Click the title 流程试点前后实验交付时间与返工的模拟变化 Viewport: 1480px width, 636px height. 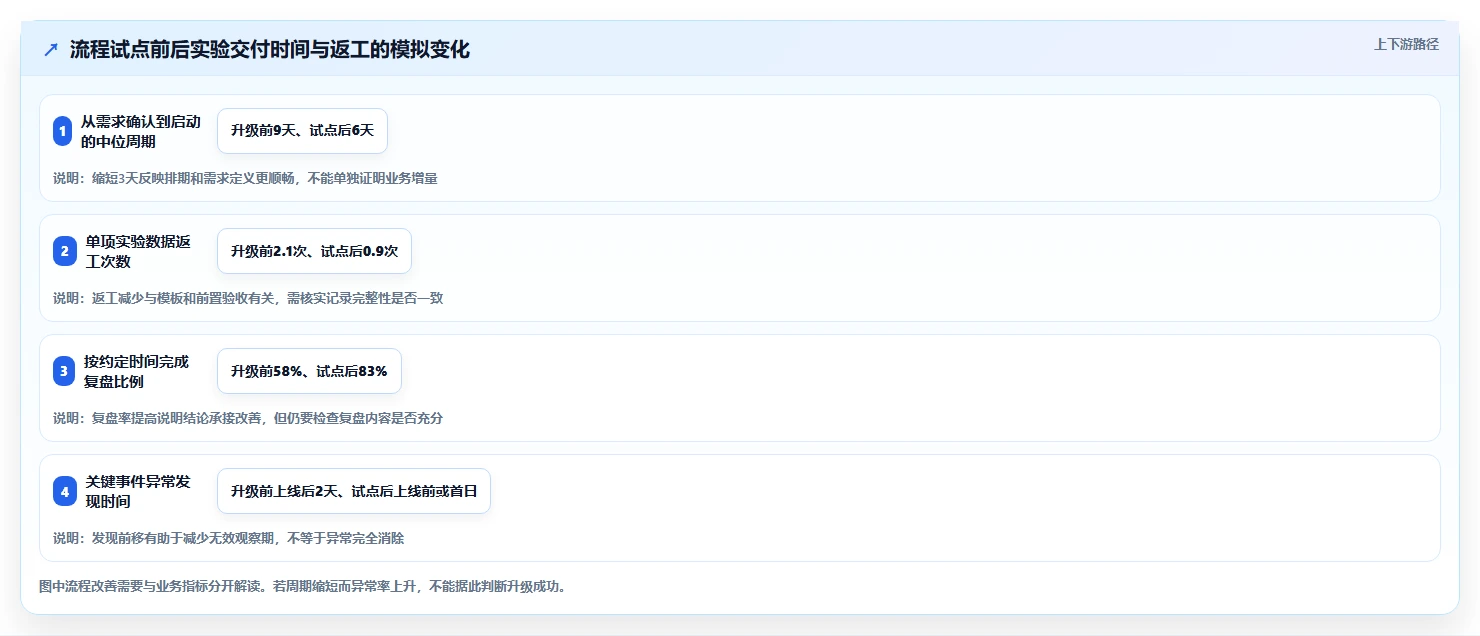click(x=270, y=50)
